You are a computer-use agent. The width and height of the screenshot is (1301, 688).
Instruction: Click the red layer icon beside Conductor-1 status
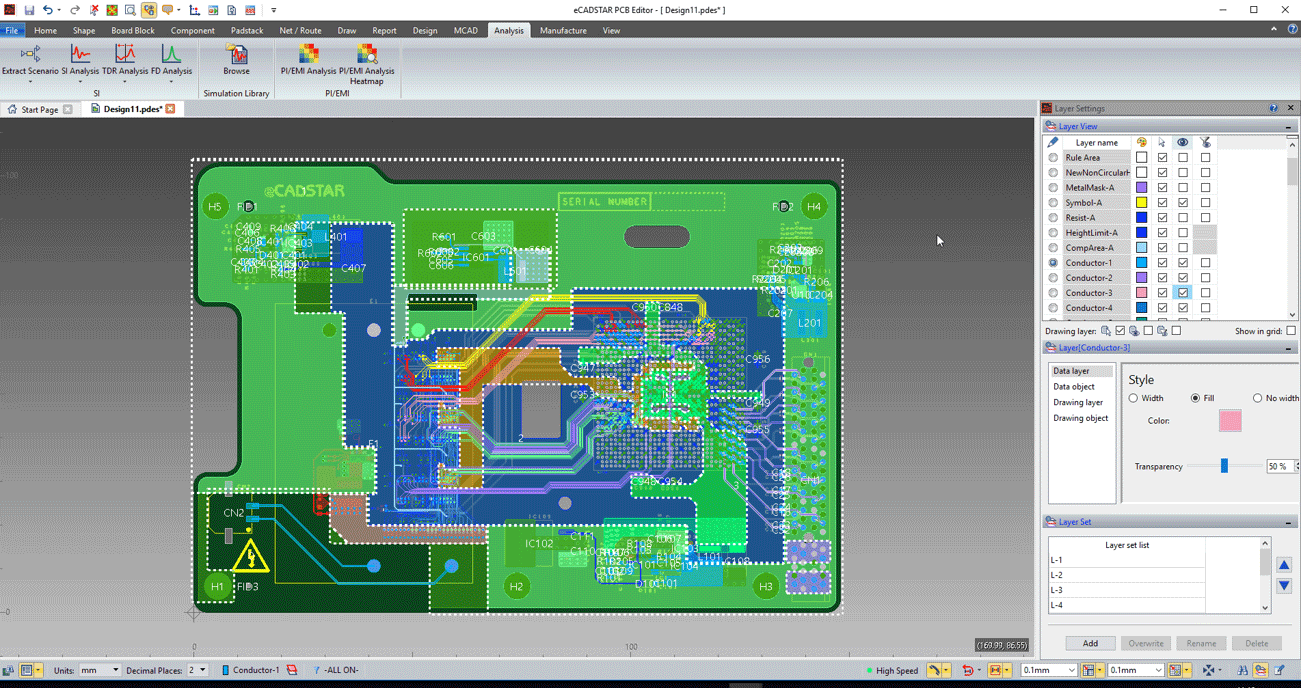(x=292, y=670)
